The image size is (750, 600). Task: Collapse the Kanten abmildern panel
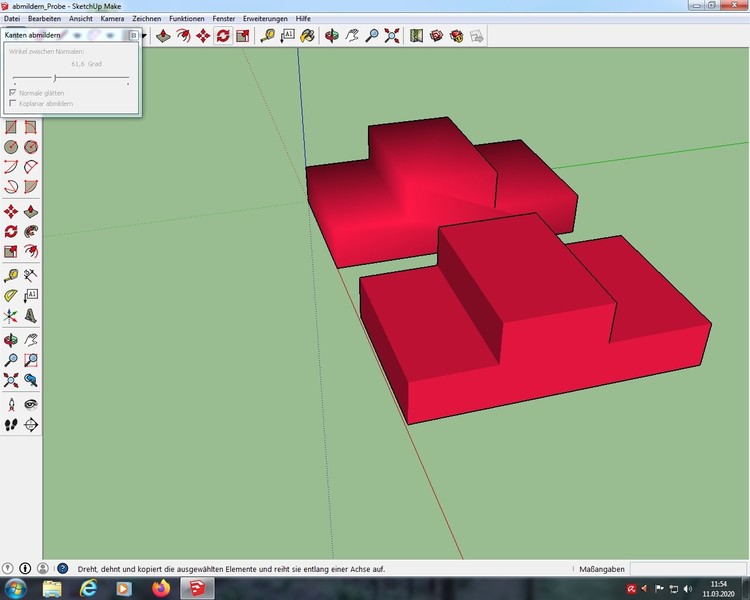pyautogui.click(x=133, y=35)
